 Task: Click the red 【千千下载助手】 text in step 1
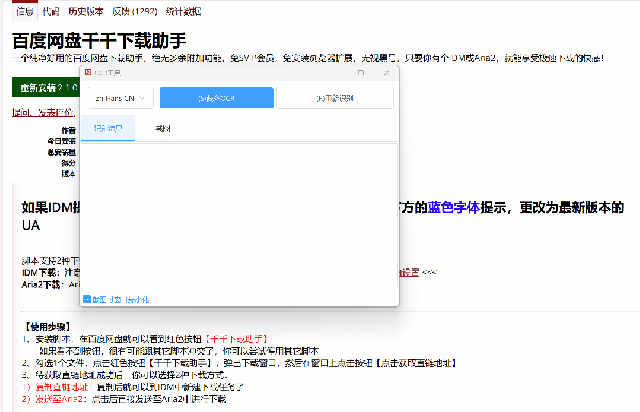(x=236, y=339)
